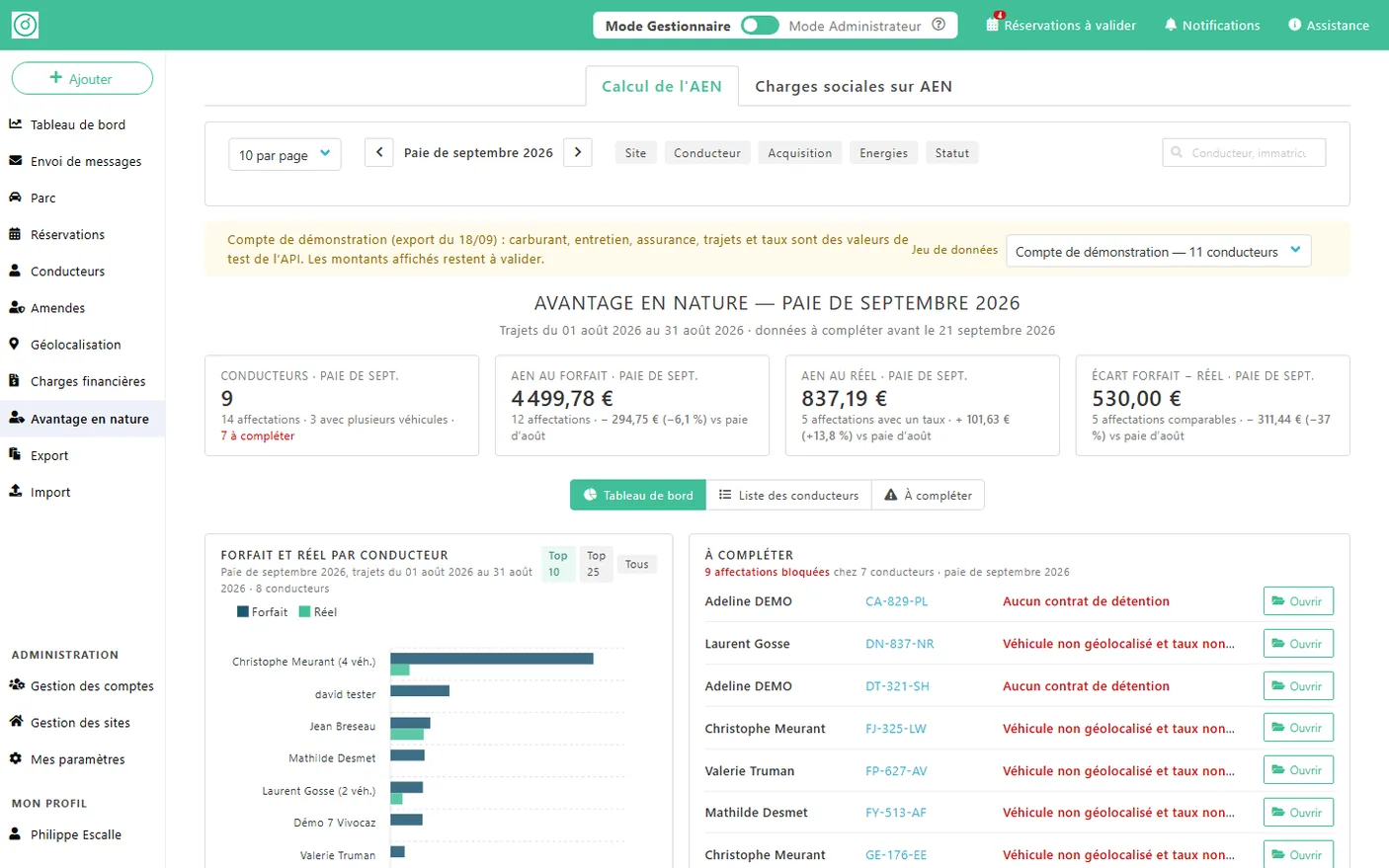Viewport: 1389px width, 868px height.
Task: Click the Conducteurs person icon in sidebar
Action: click(x=16, y=271)
